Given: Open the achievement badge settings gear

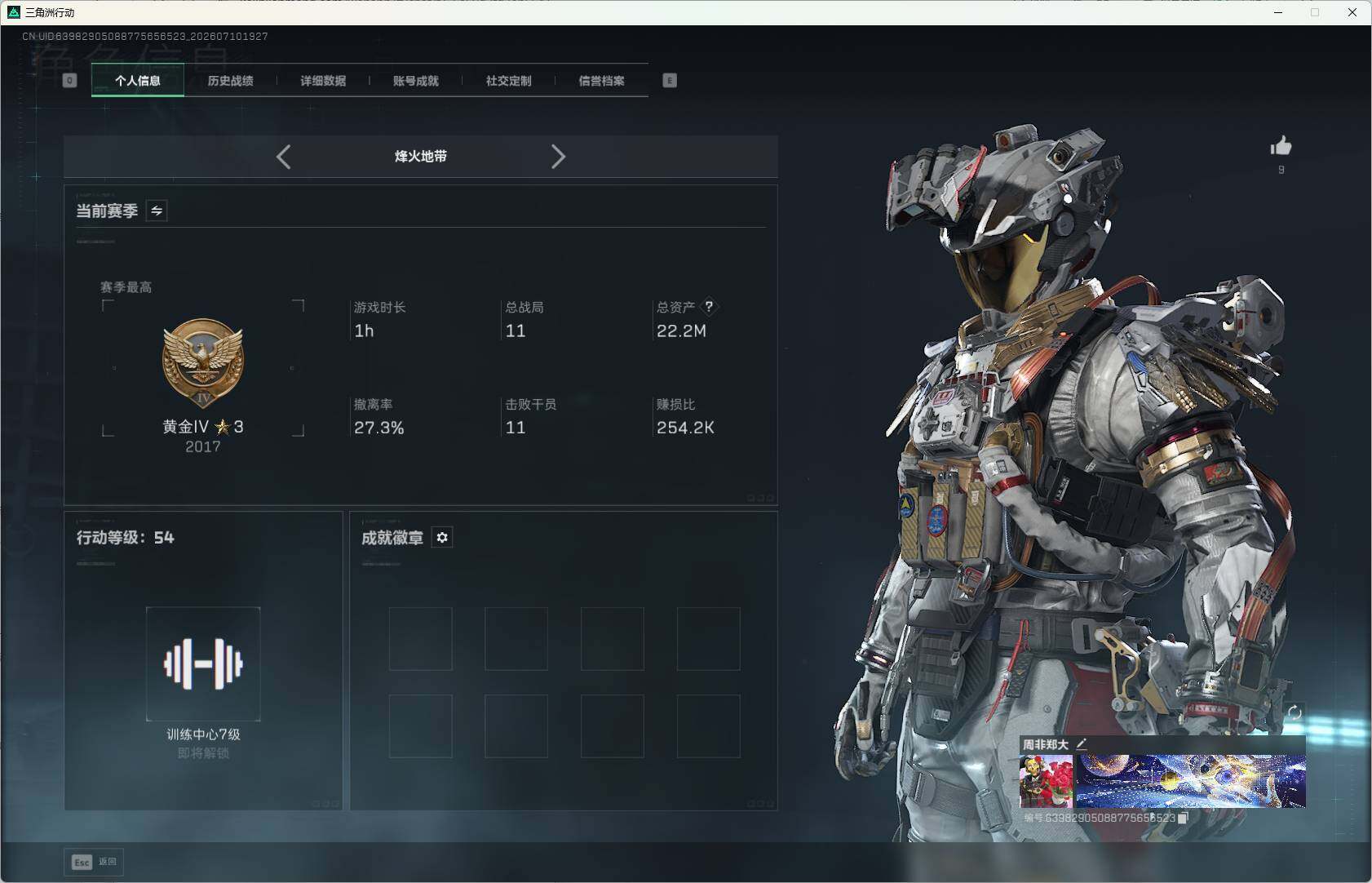Looking at the screenshot, I should (442, 537).
